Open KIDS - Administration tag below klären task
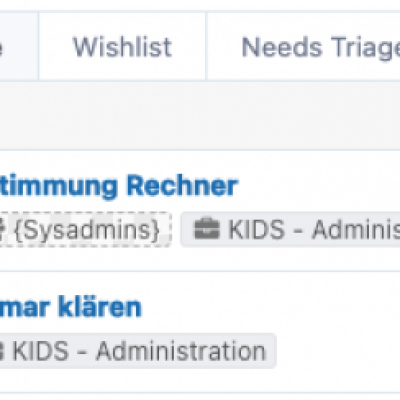Viewport: 400px width, 400px height. (138, 351)
